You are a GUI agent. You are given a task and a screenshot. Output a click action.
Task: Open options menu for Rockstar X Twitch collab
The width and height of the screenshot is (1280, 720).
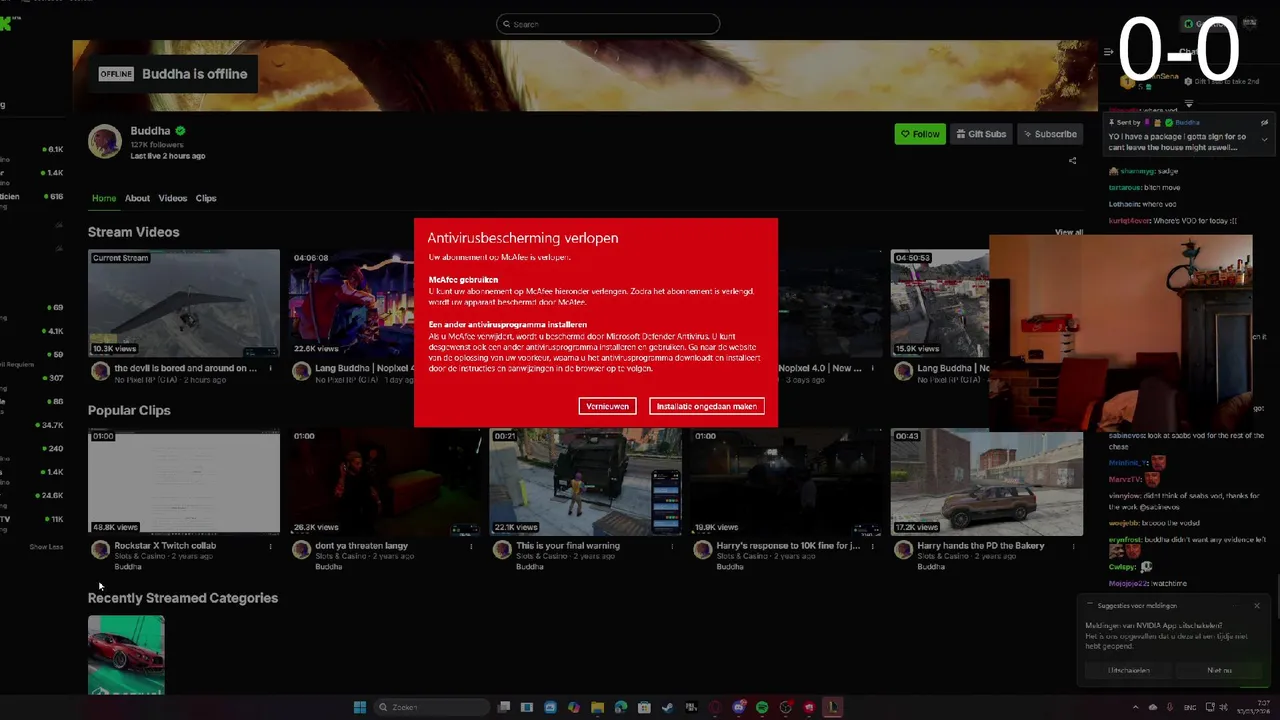coord(270,547)
